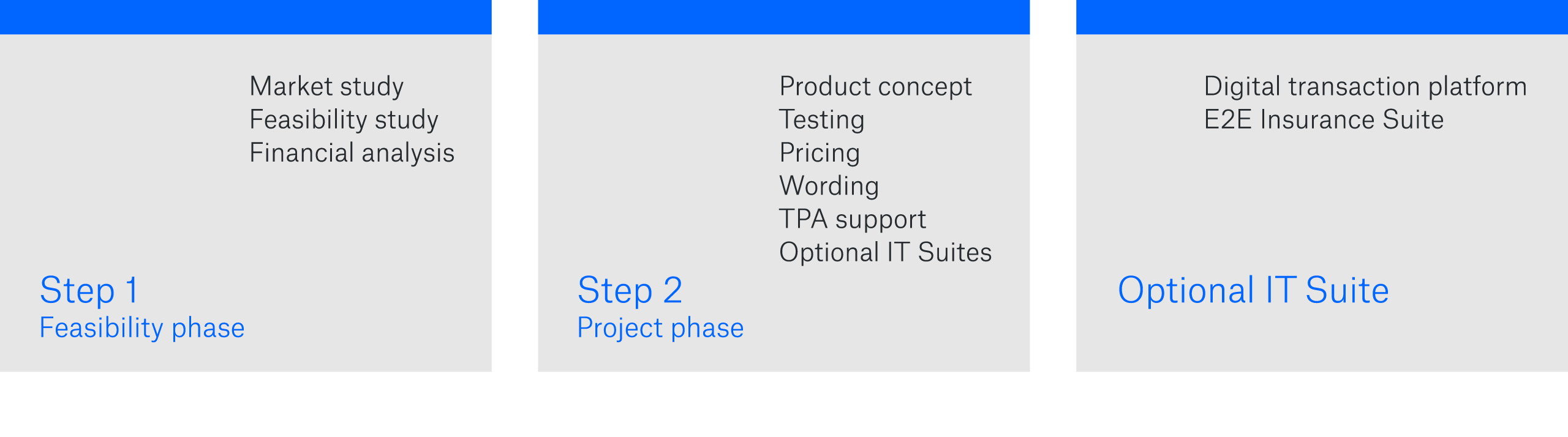Viewport: 1568px width, 437px height.
Task: Click the Wording list item
Action: pos(829,185)
